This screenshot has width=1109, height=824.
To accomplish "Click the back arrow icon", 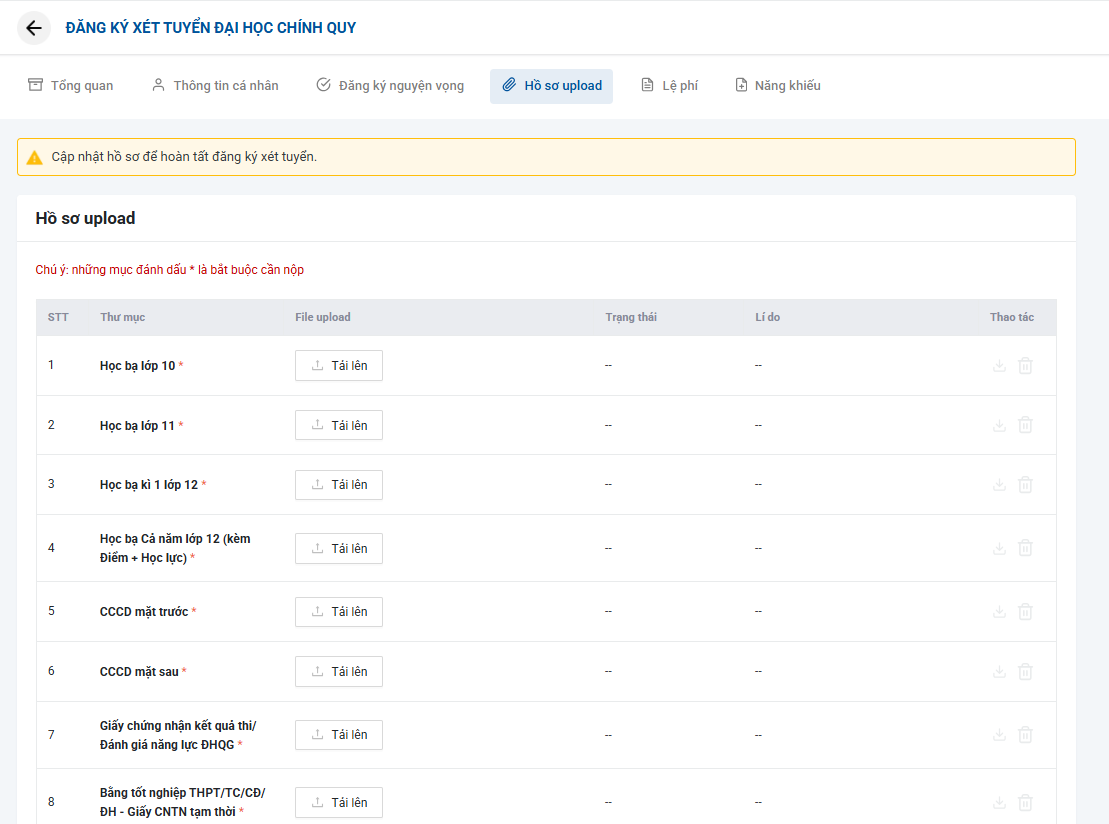I will click(34, 28).
